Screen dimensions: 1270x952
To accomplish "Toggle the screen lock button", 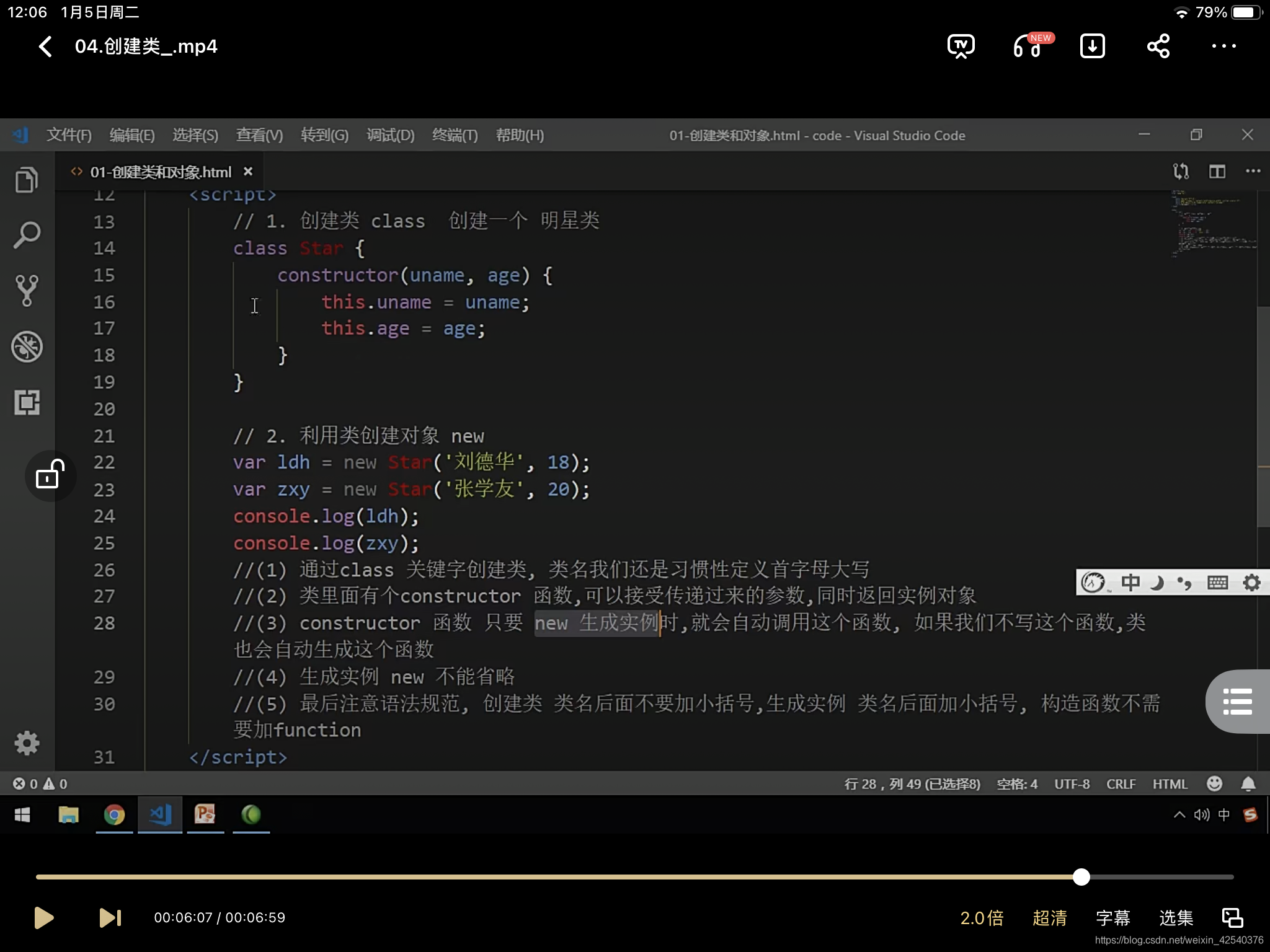I will [50, 475].
